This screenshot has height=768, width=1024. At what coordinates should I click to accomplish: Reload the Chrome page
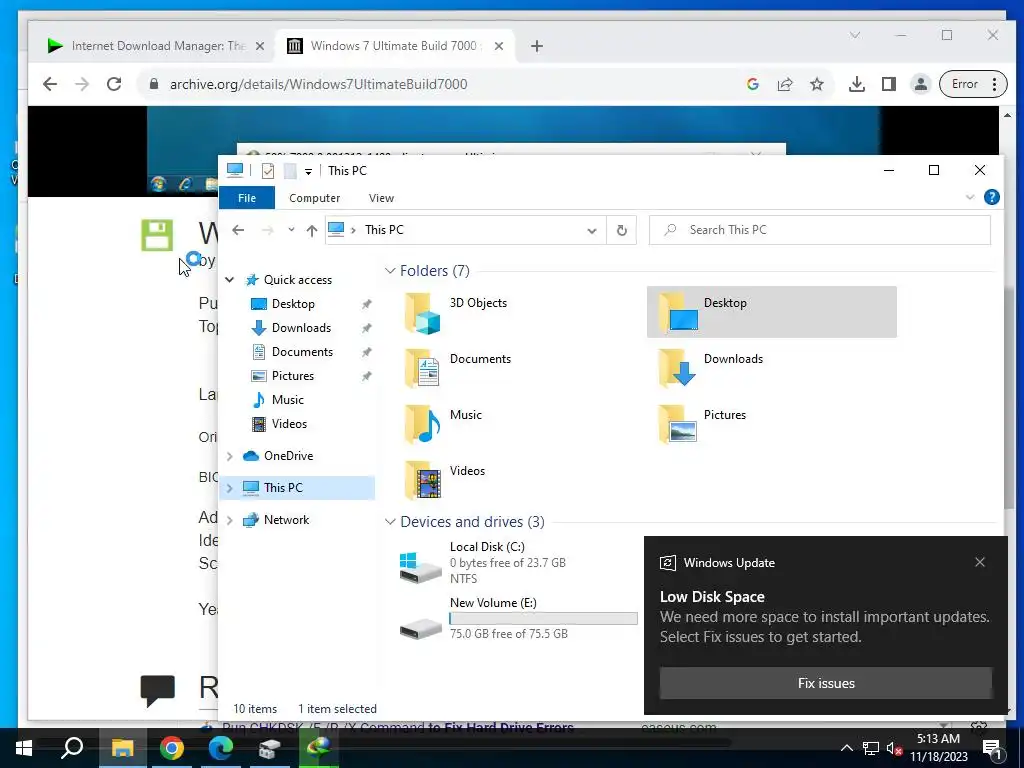[114, 84]
